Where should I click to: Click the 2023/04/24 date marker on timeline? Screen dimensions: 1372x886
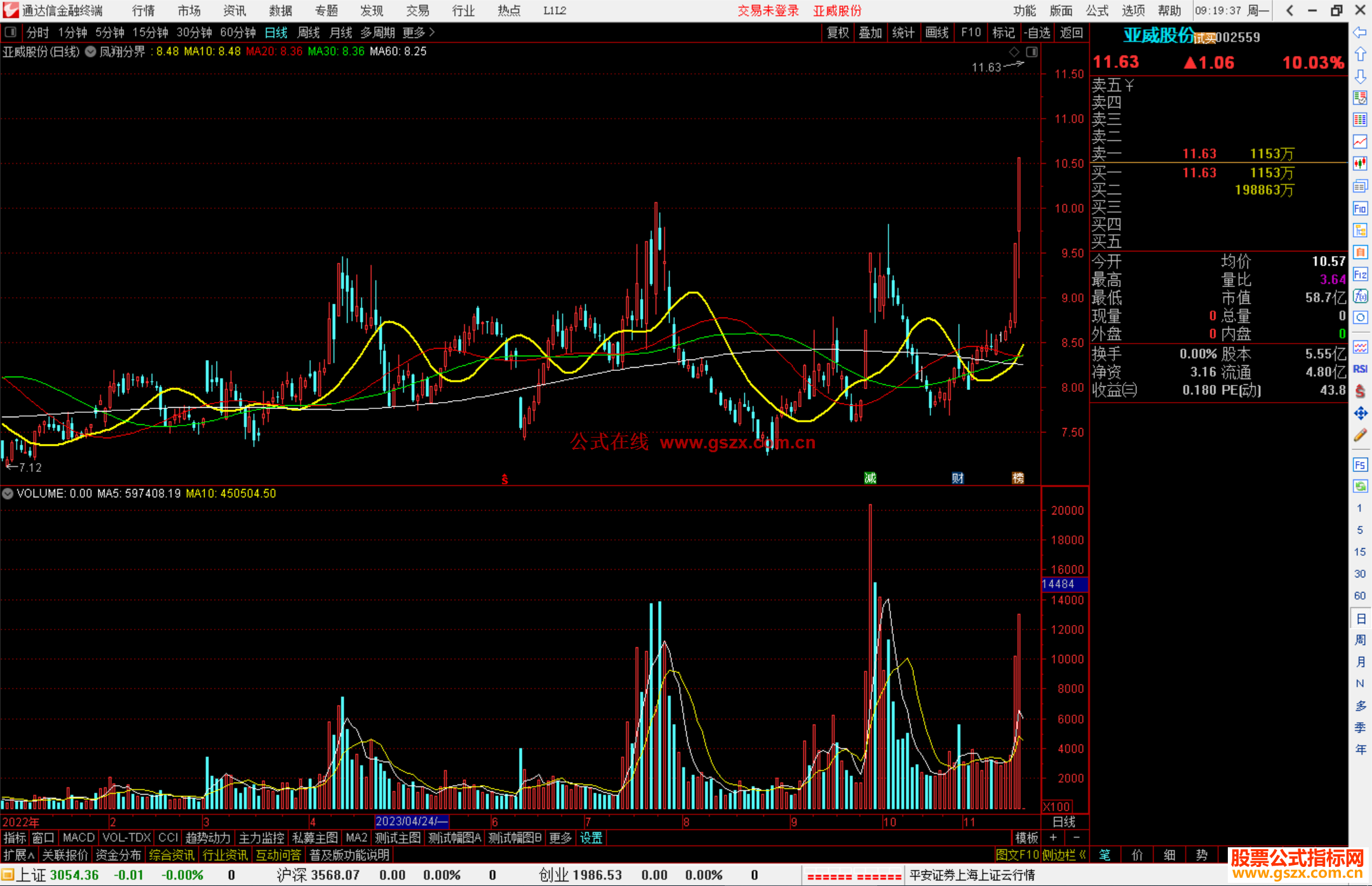click(411, 821)
